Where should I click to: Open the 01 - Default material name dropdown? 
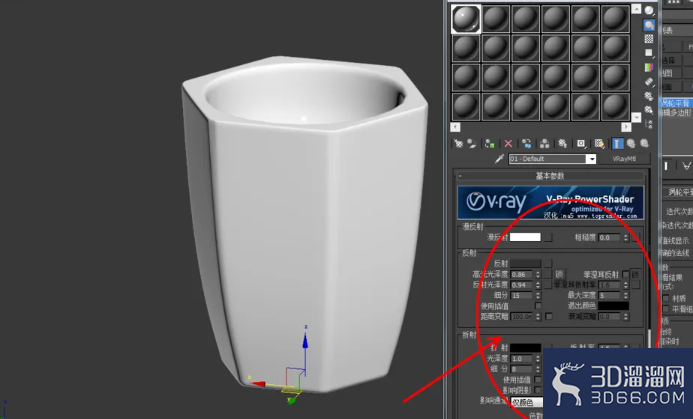click(x=591, y=159)
